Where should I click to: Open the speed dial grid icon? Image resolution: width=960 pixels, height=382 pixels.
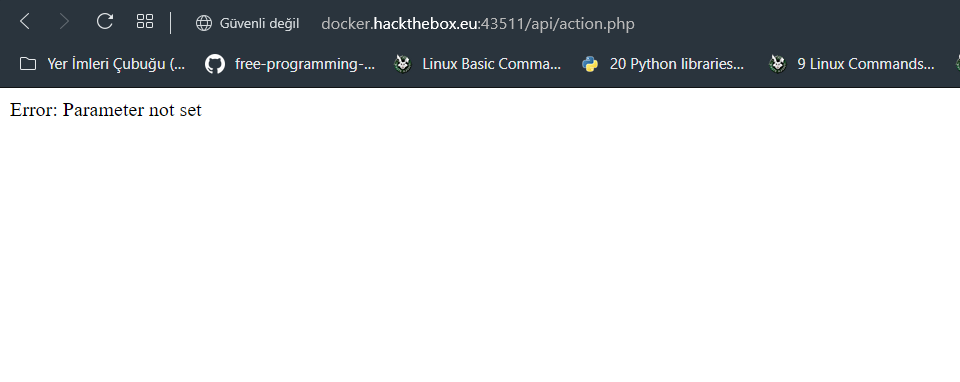point(145,22)
